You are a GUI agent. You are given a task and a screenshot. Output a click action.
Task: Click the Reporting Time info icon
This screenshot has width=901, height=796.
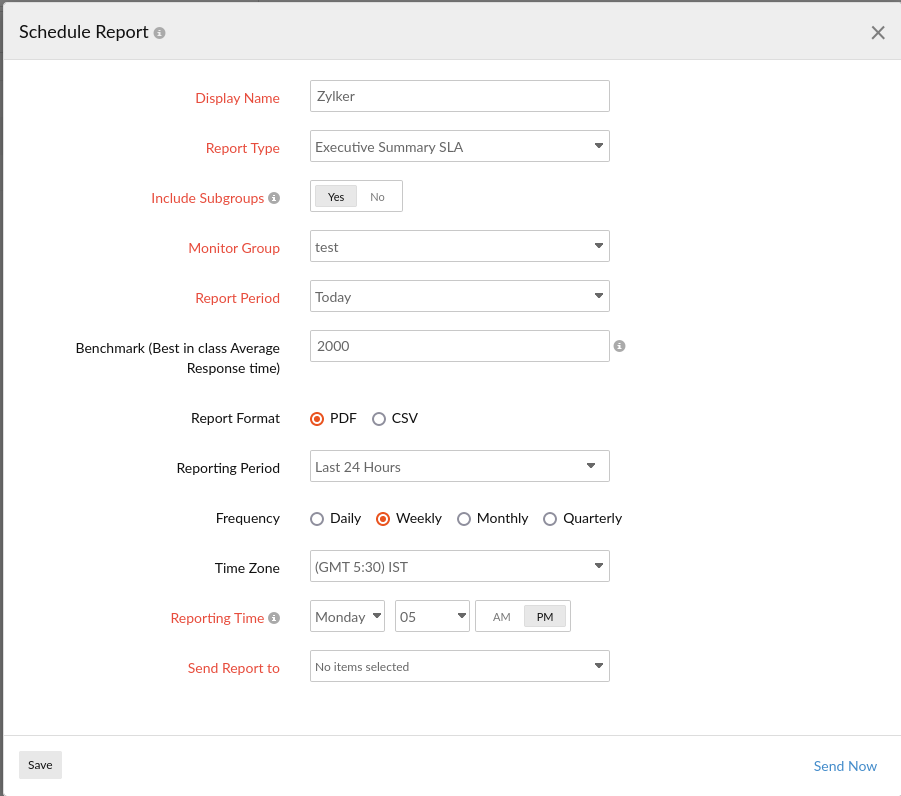(x=272, y=618)
